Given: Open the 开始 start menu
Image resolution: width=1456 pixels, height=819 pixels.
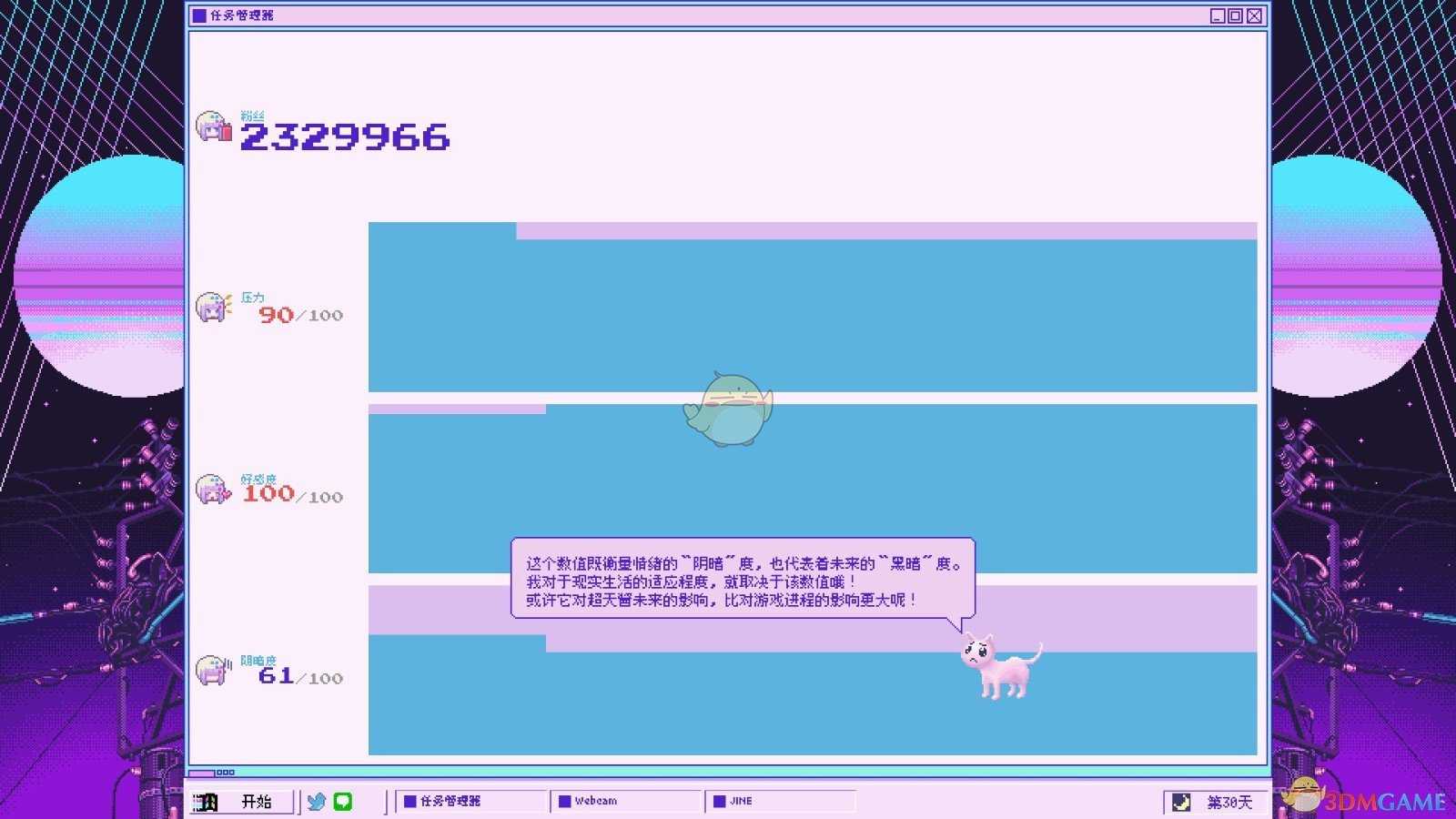Looking at the screenshot, I should [242, 802].
